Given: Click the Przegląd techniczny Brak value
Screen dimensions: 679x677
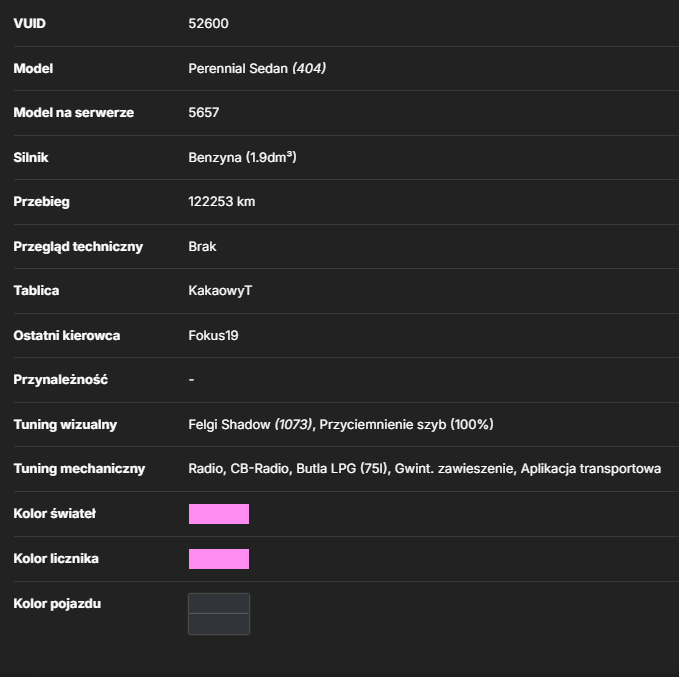Looking at the screenshot, I should point(202,246).
